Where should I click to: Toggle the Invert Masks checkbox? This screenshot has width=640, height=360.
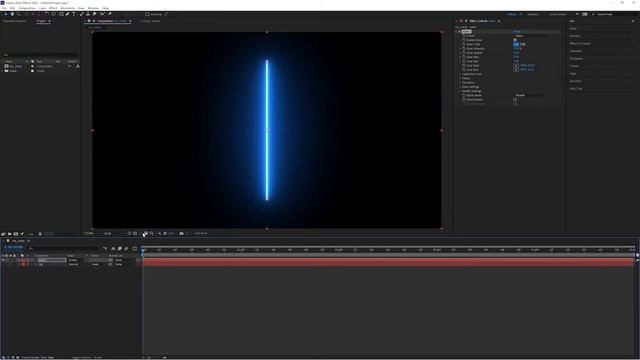(515, 100)
